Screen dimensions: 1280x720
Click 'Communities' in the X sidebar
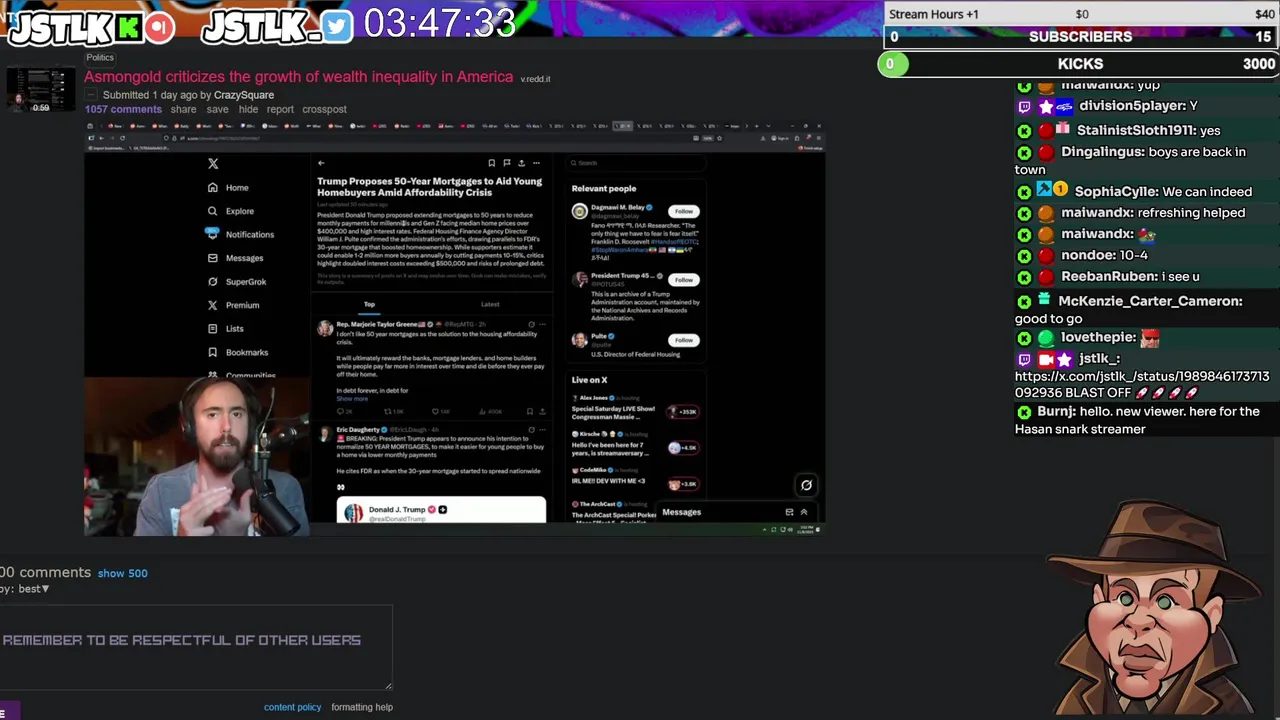(x=250, y=375)
